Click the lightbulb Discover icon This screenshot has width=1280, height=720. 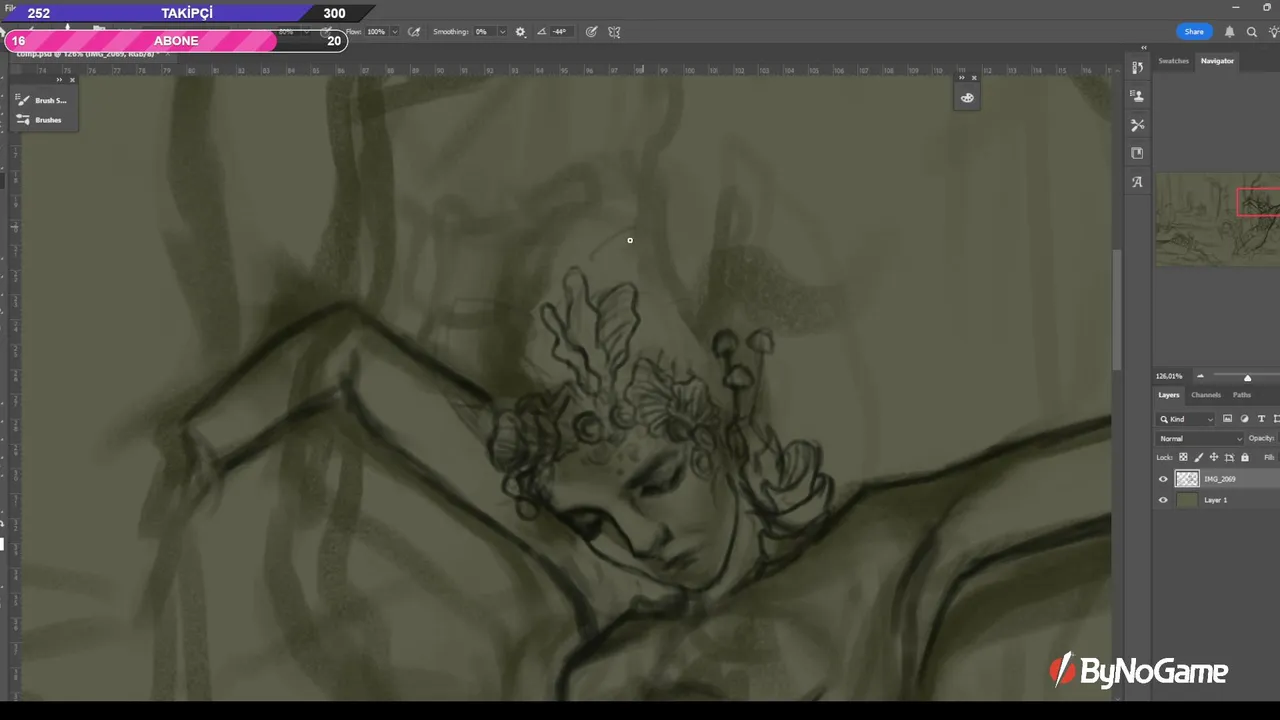click(1274, 32)
